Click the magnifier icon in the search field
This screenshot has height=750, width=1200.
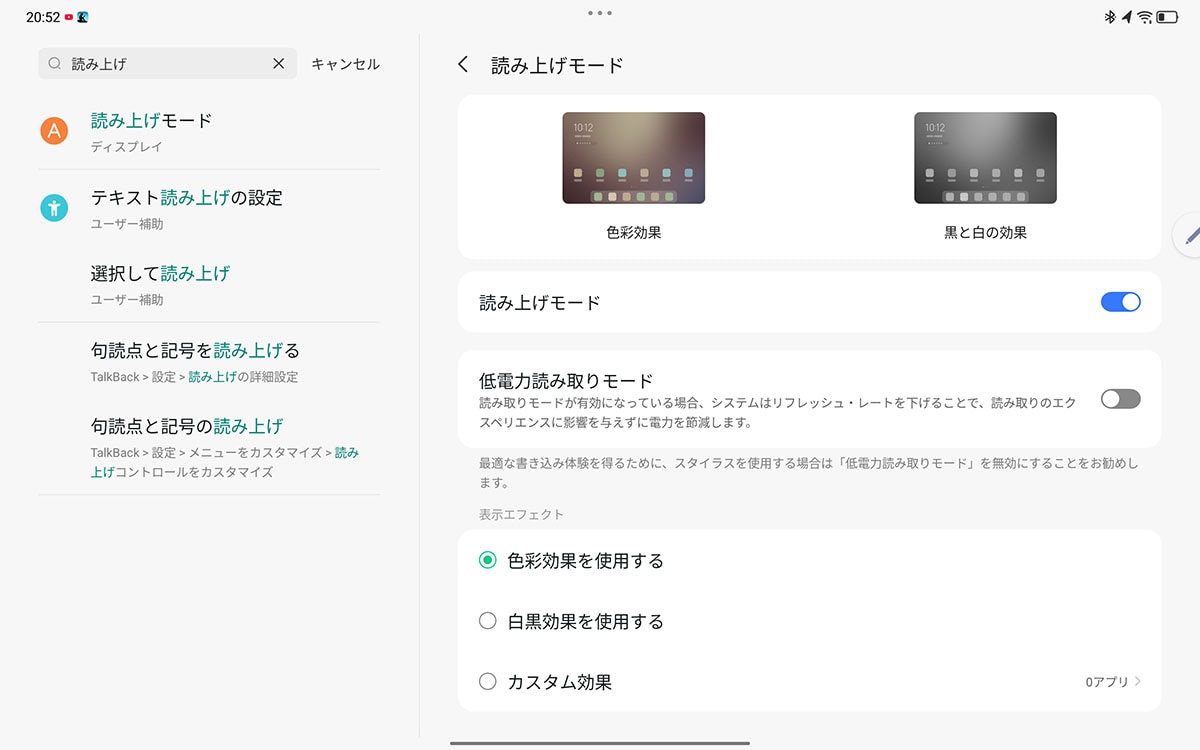click(55, 63)
